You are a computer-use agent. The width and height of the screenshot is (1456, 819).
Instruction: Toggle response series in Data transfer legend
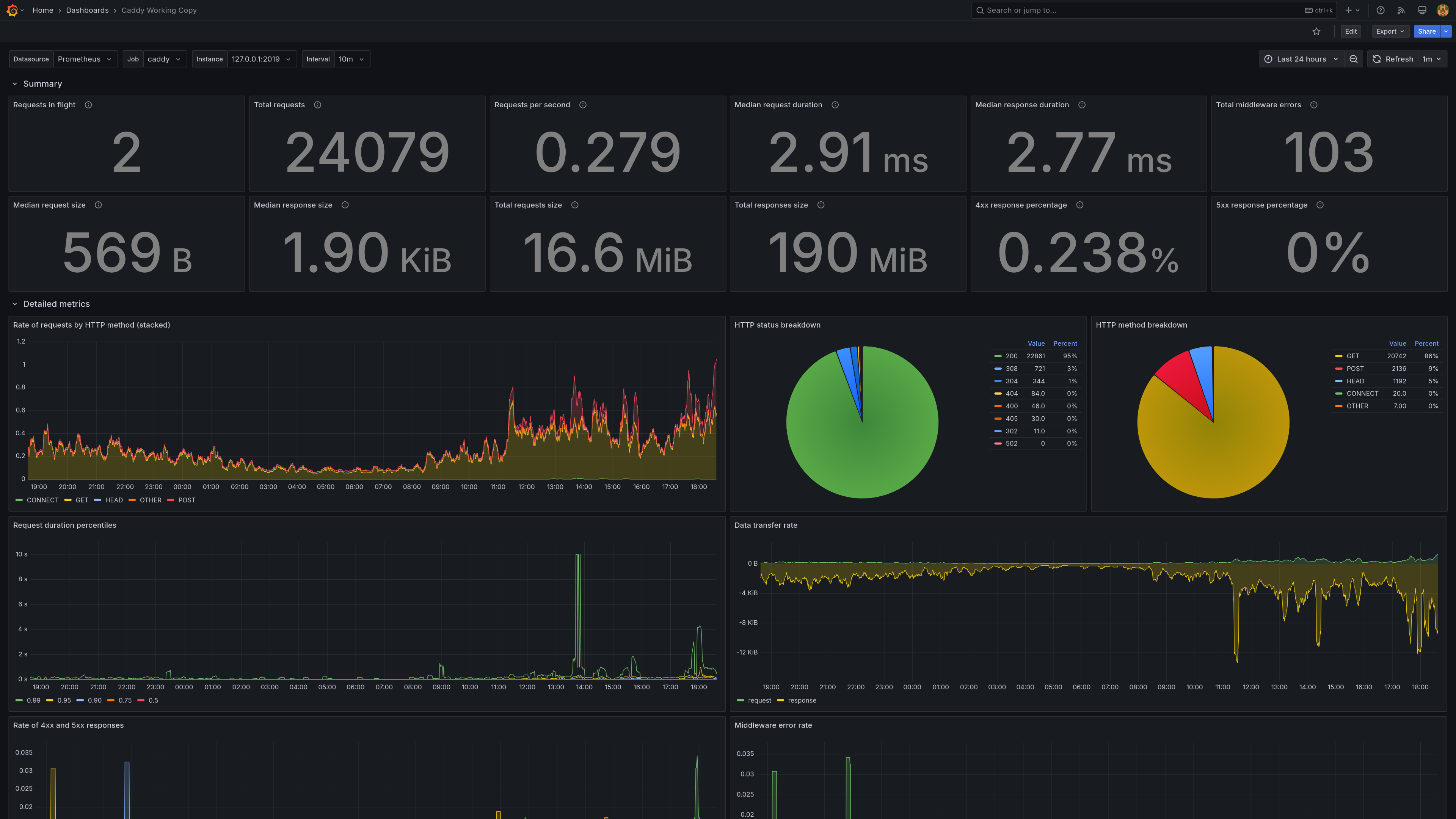pos(802,700)
